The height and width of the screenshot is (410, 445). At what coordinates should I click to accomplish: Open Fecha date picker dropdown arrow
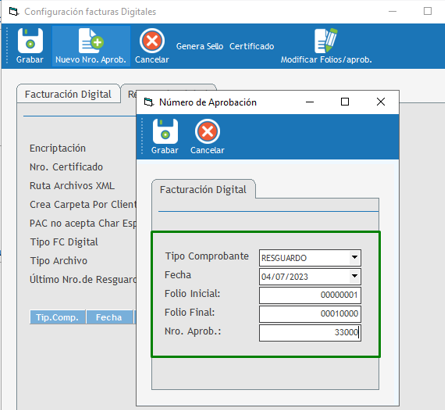coord(355,276)
